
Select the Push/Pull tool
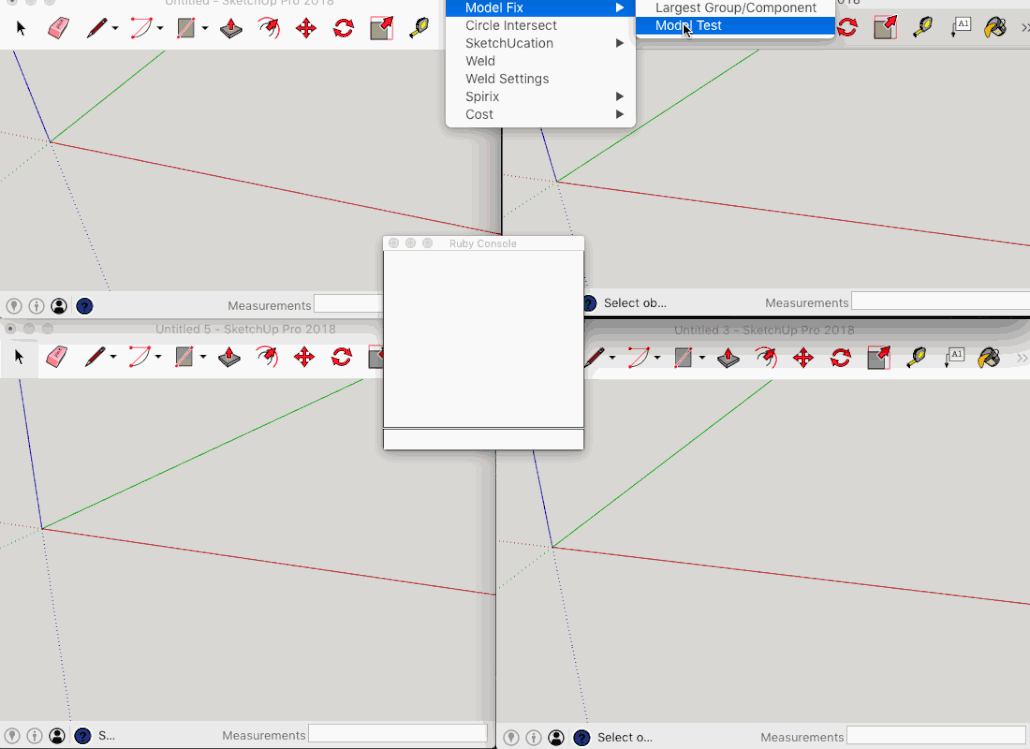(x=230, y=29)
